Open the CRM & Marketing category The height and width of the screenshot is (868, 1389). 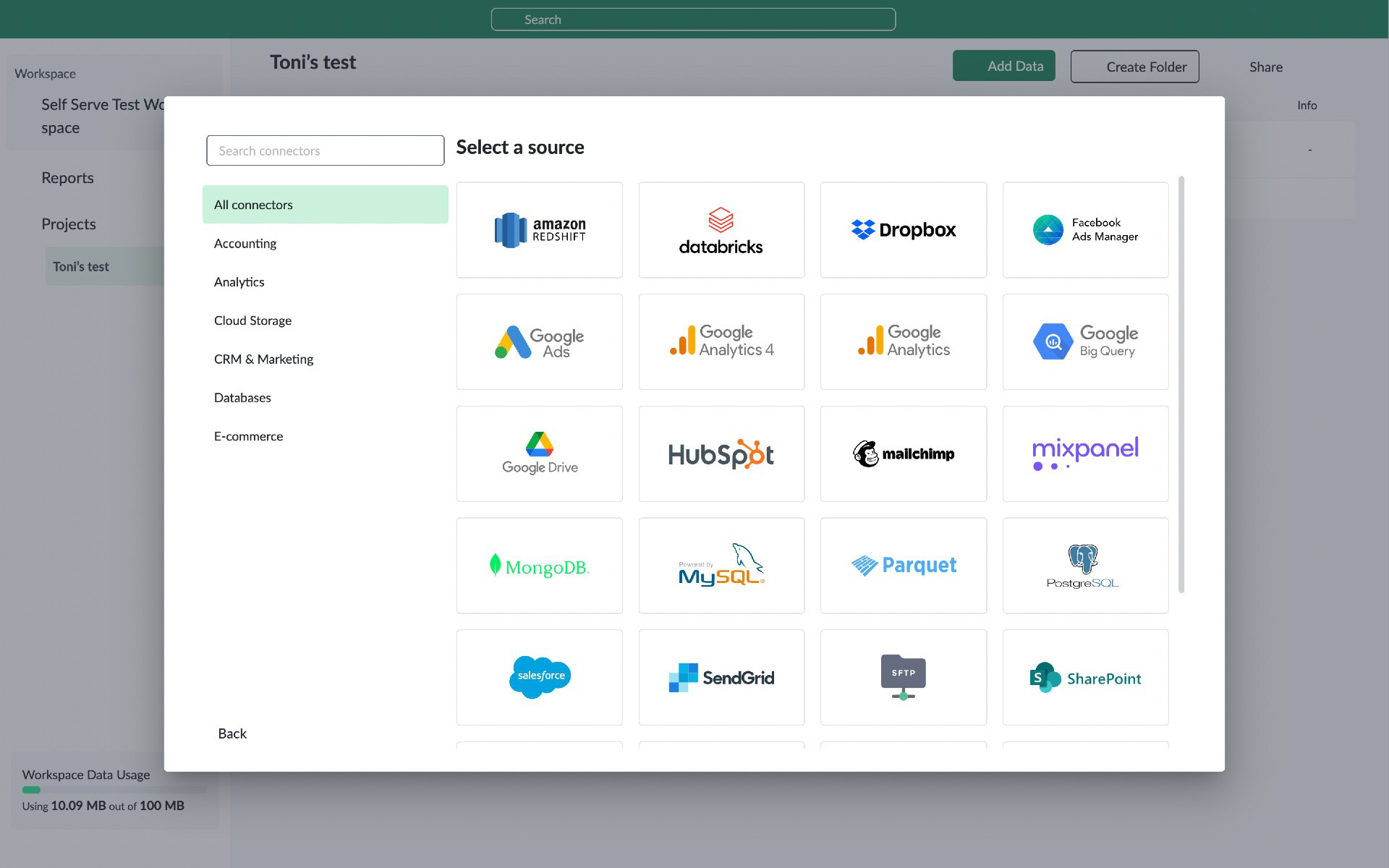coord(263,359)
